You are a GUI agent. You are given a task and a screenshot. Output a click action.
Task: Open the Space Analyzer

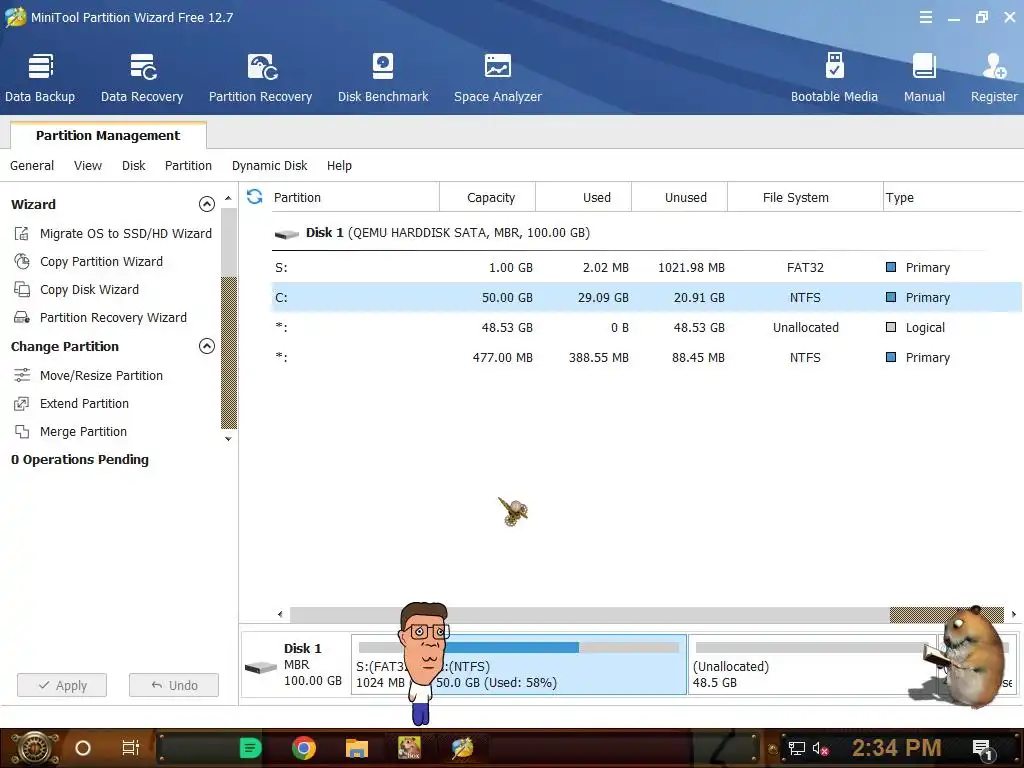[498, 78]
